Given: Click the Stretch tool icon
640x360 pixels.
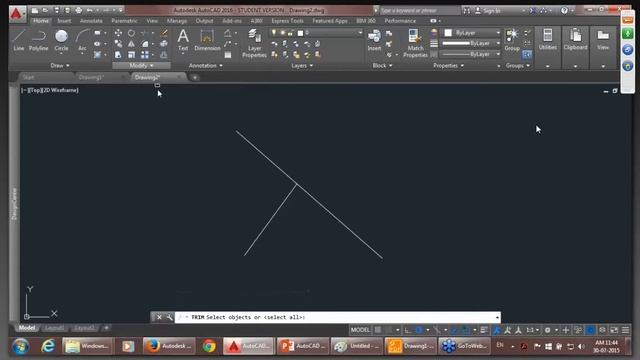Looking at the screenshot, I should coord(118,54).
